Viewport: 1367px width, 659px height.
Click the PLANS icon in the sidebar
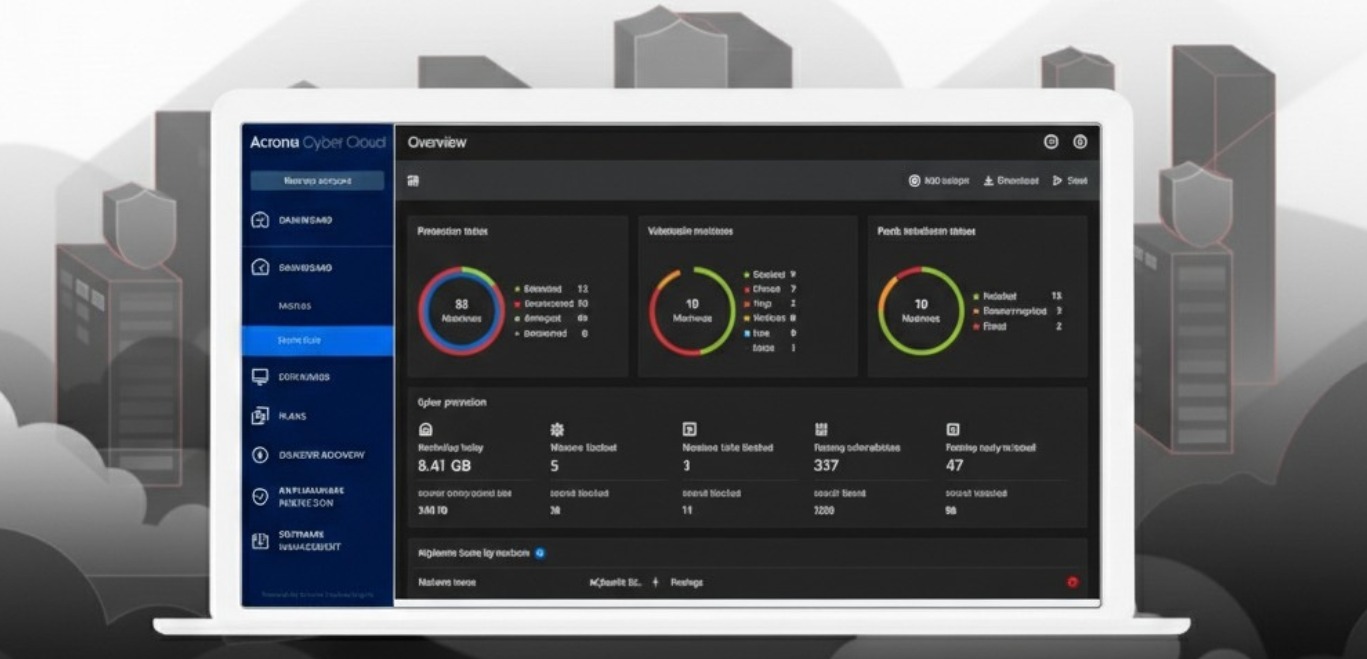point(260,415)
